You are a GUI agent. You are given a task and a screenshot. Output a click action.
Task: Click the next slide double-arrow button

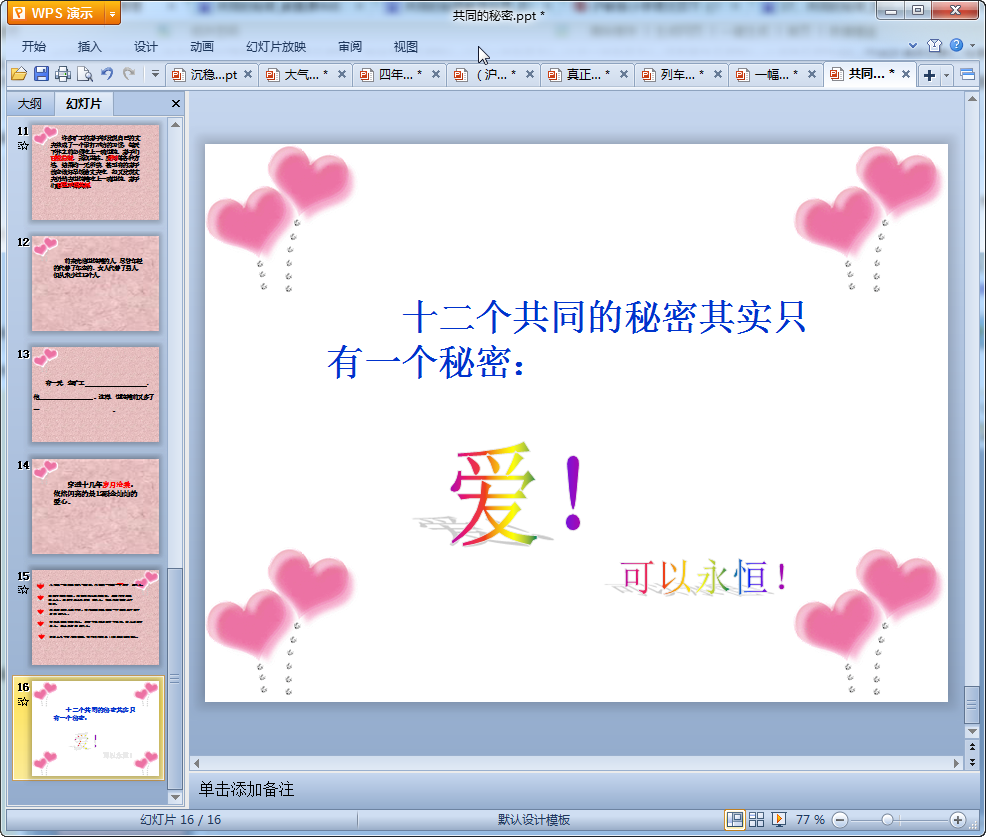[x=972, y=762]
